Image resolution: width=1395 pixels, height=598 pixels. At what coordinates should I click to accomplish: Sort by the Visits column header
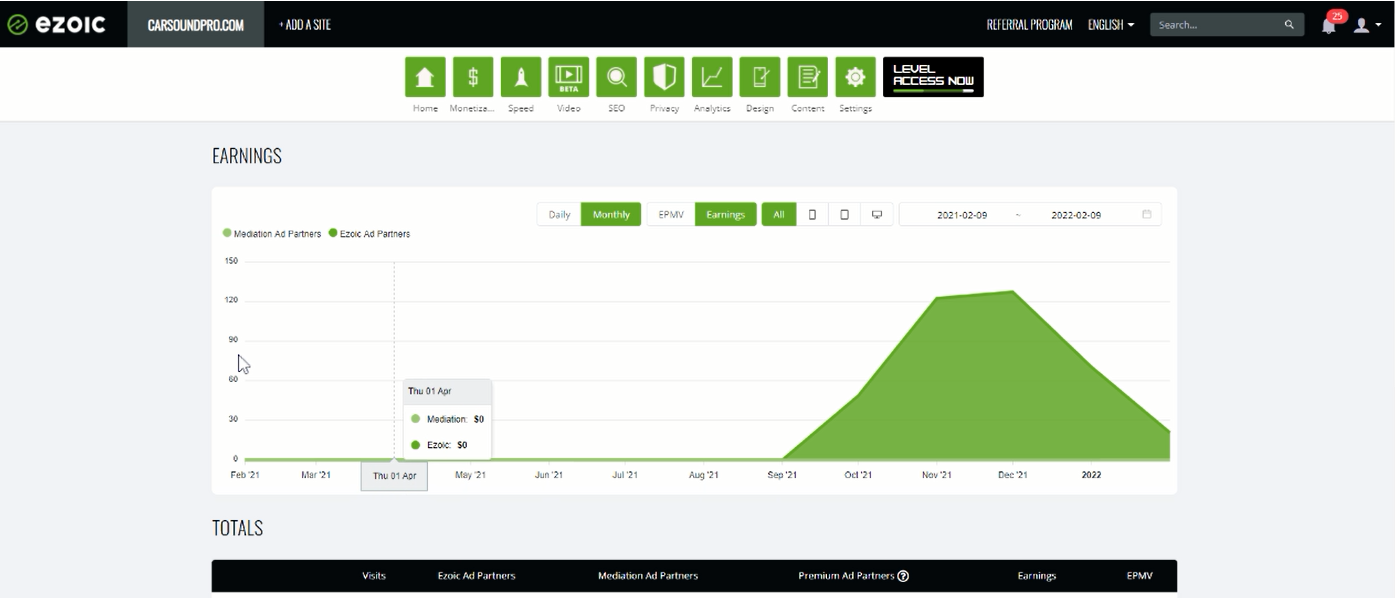point(374,576)
